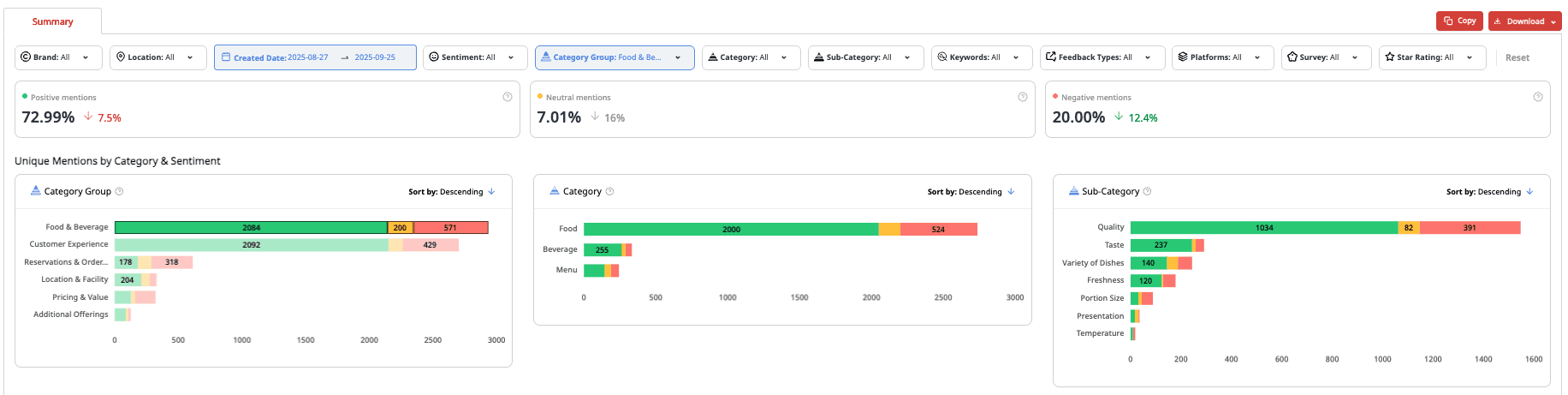The height and width of the screenshot is (395, 1568).
Task: Click info icon beside Category chart title
Action: click(x=609, y=192)
